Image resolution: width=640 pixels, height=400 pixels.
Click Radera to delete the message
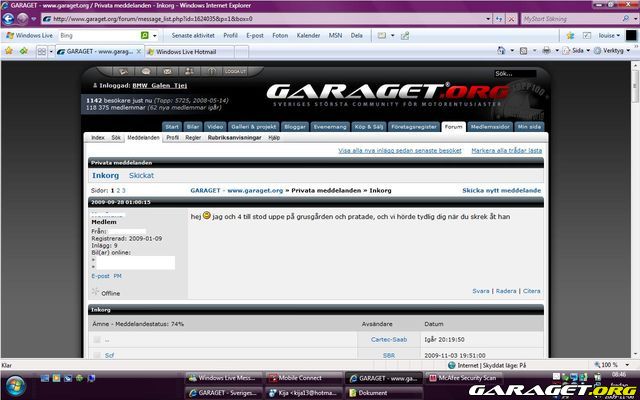tap(506, 291)
